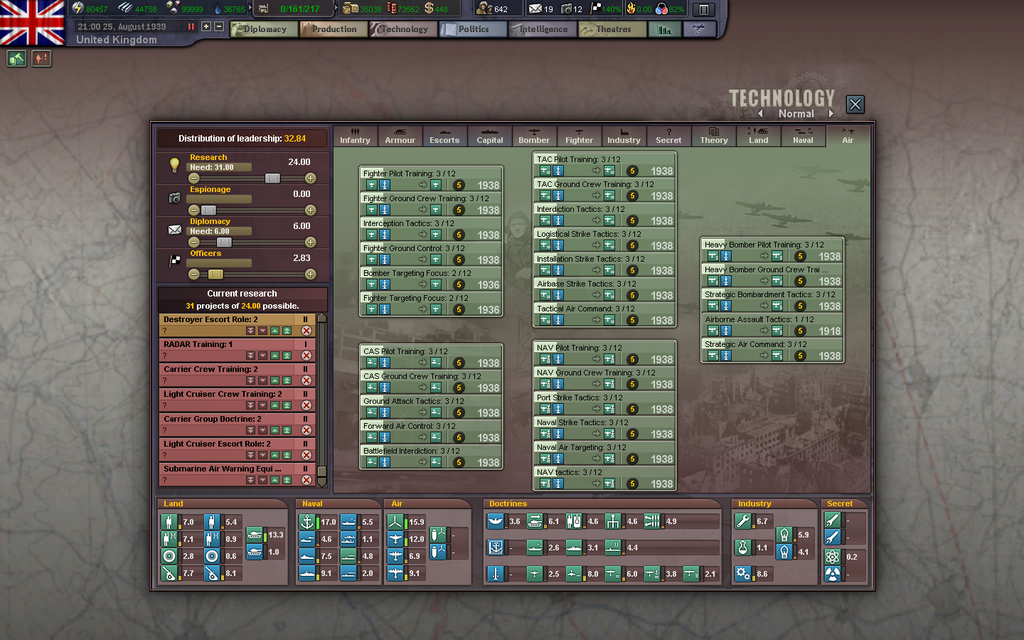Open the Intelligence screen

coord(543,29)
